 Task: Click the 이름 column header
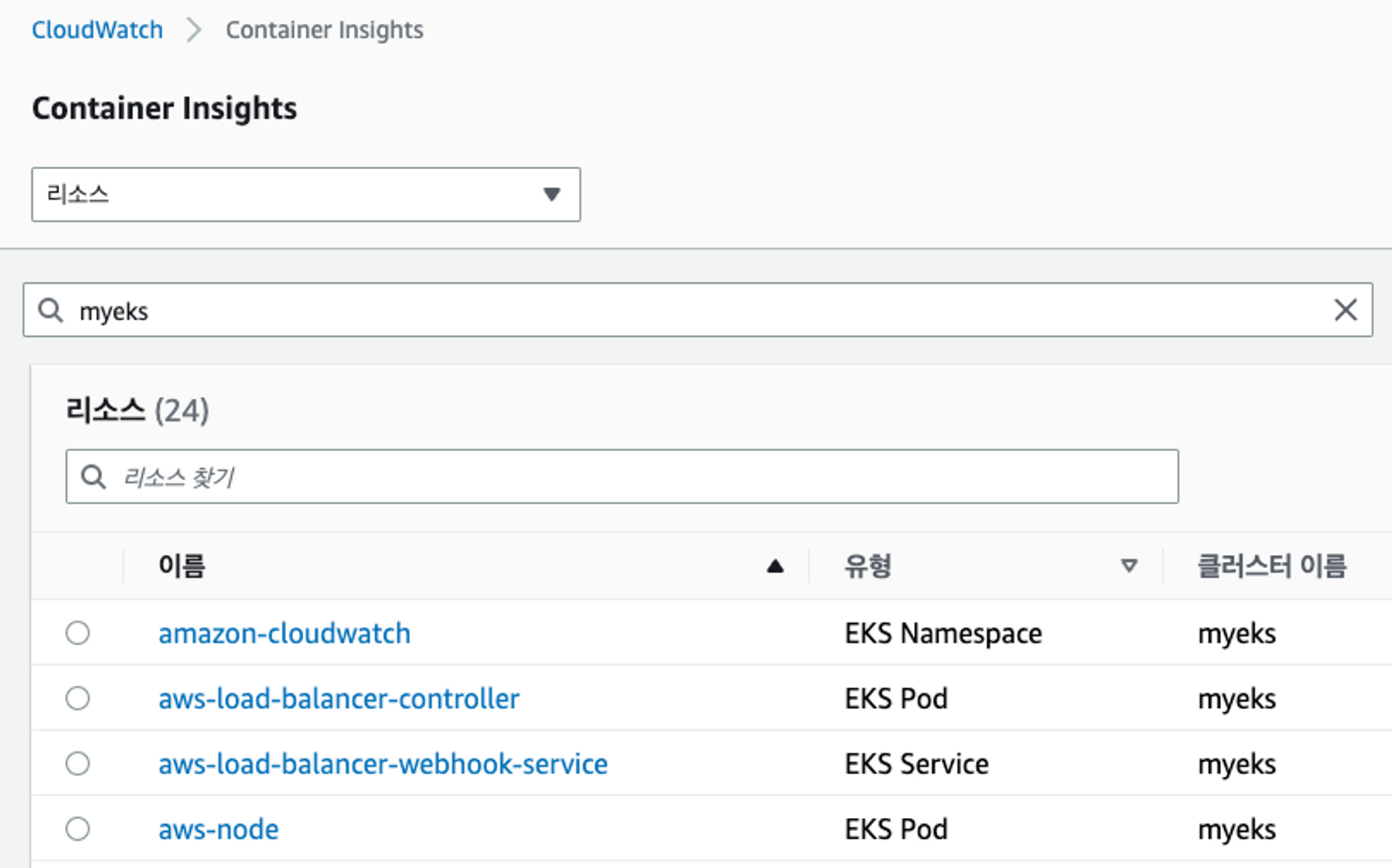[x=182, y=566]
